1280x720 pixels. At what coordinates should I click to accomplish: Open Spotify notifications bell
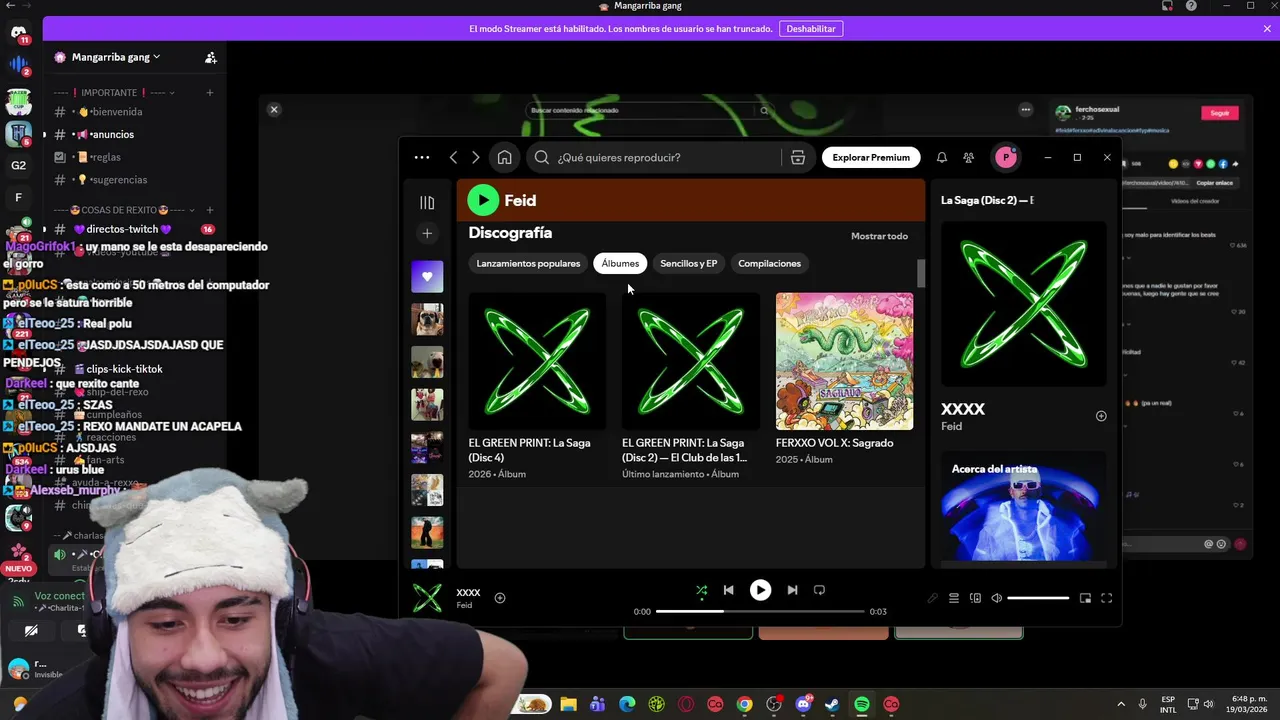[942, 157]
